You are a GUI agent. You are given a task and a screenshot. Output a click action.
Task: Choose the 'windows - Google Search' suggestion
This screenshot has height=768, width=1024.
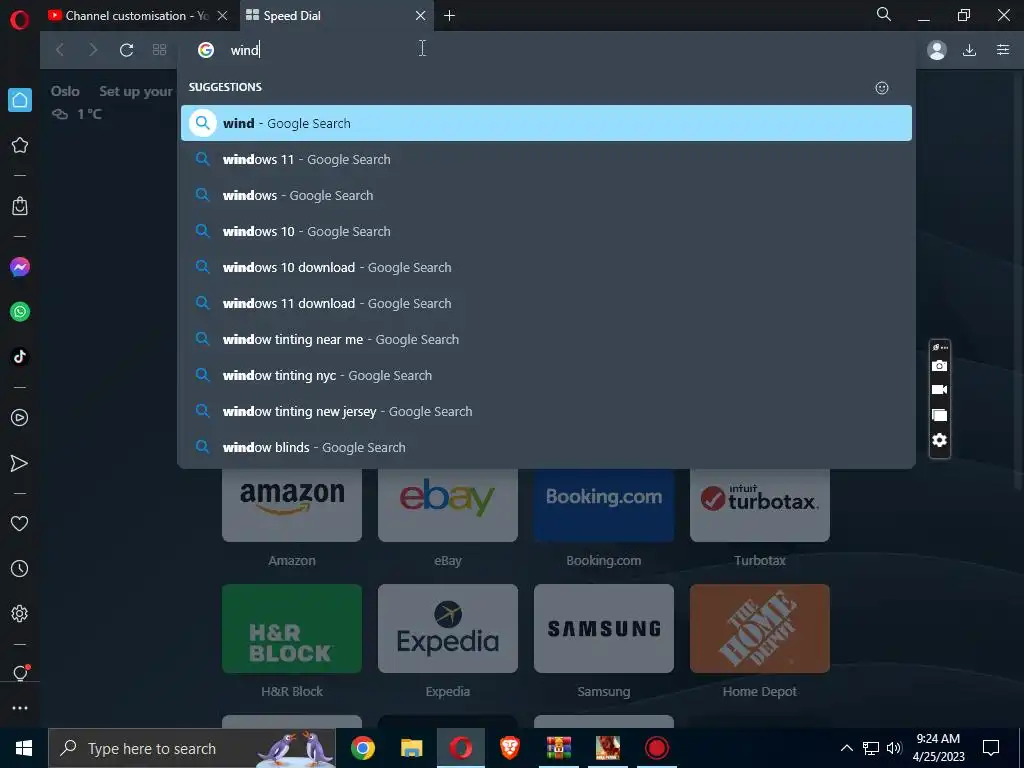tap(546, 195)
